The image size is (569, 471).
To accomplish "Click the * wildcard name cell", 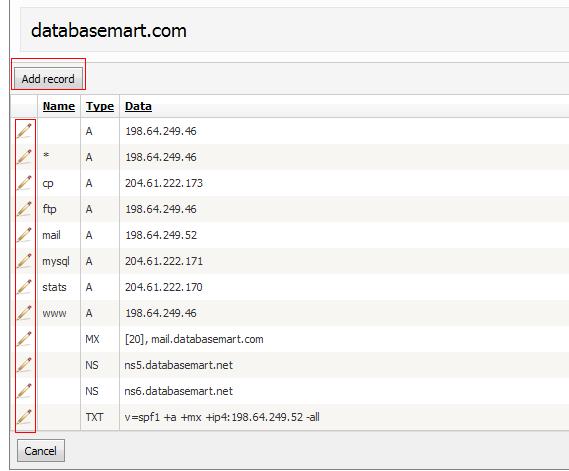I will pyautogui.click(x=46, y=156).
